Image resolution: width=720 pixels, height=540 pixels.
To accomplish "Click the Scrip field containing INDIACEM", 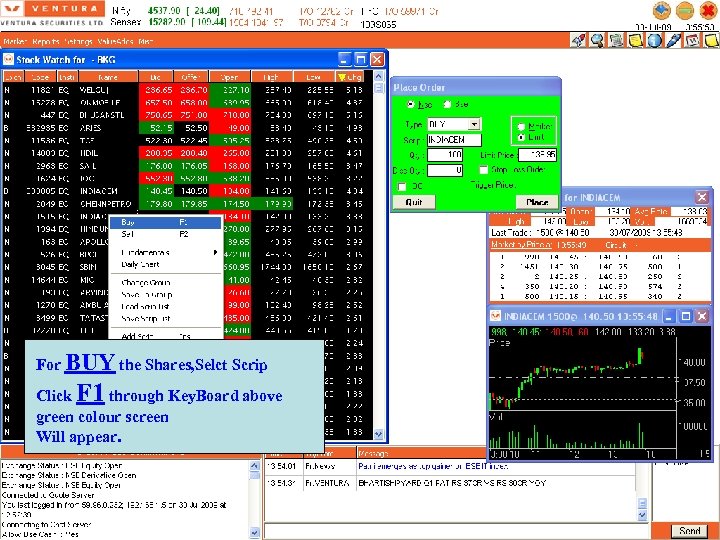I will pyautogui.click(x=454, y=140).
